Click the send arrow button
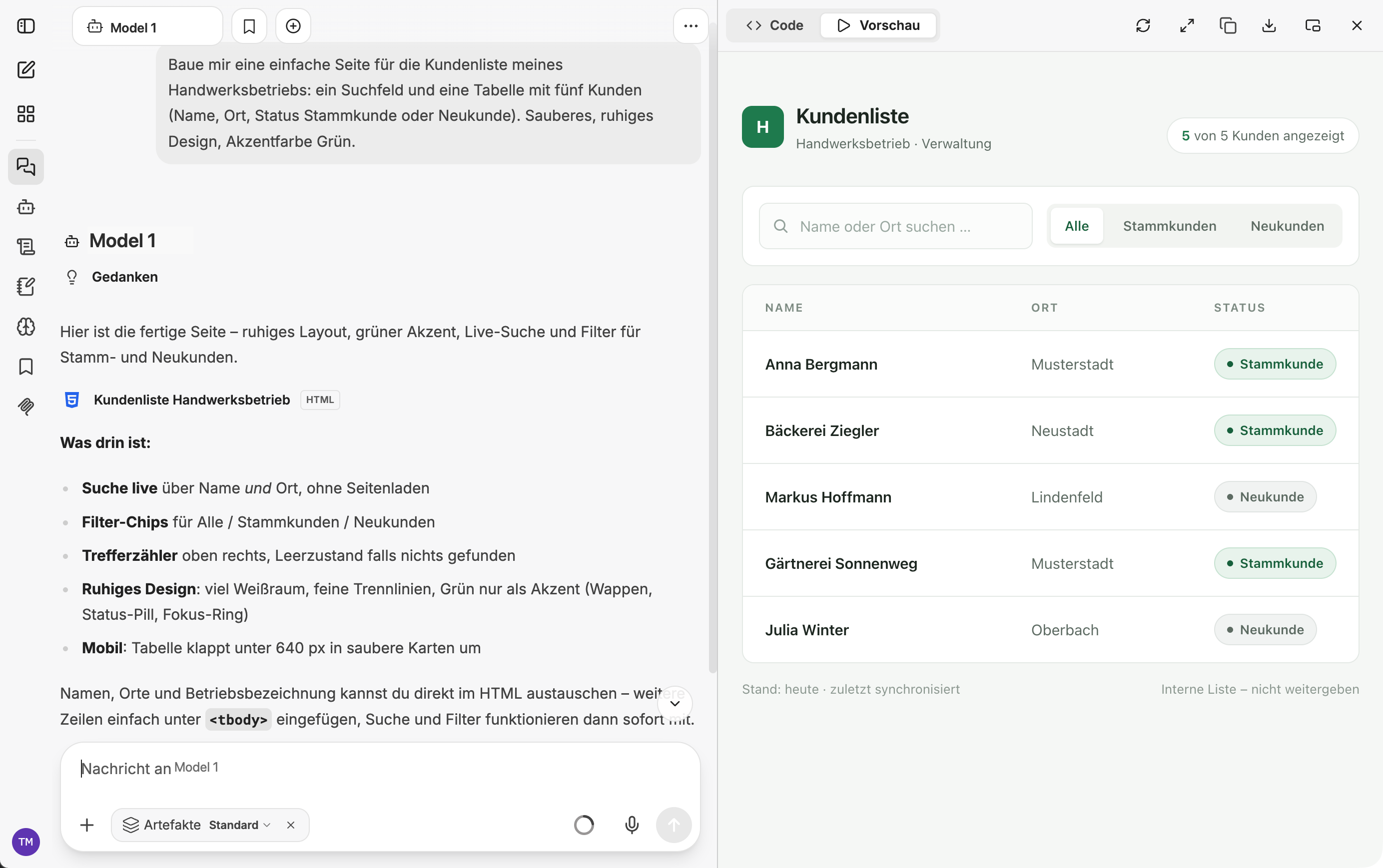This screenshot has height=868, width=1383. (674, 825)
